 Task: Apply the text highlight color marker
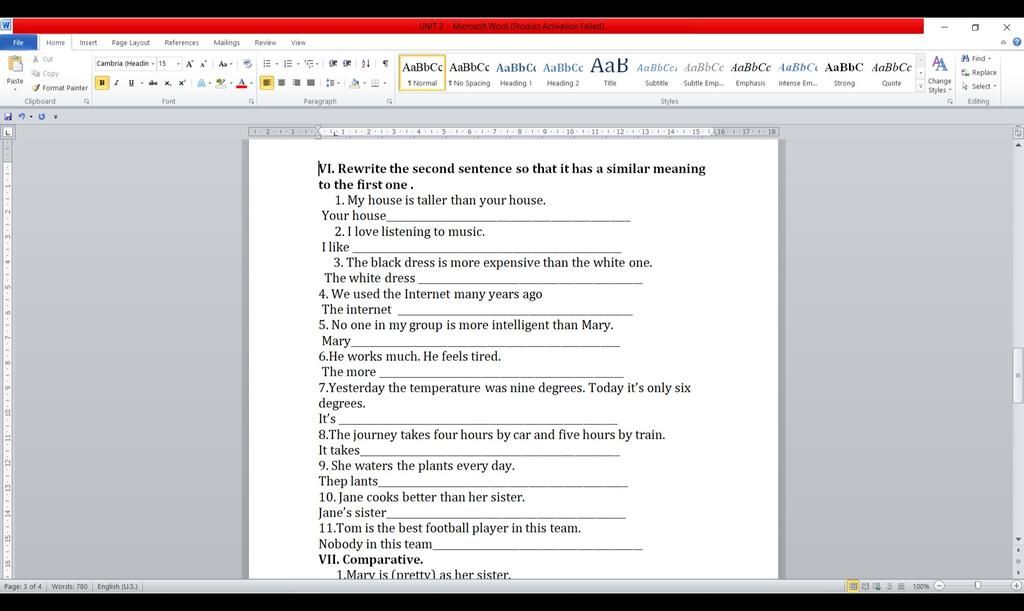(221, 83)
